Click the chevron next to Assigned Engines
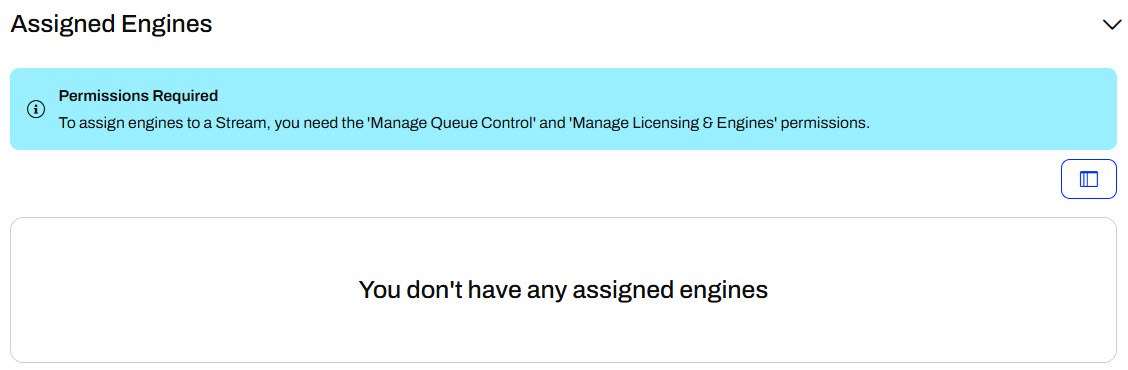Image resolution: width=1128 pixels, height=370 pixels. [x=1111, y=24]
